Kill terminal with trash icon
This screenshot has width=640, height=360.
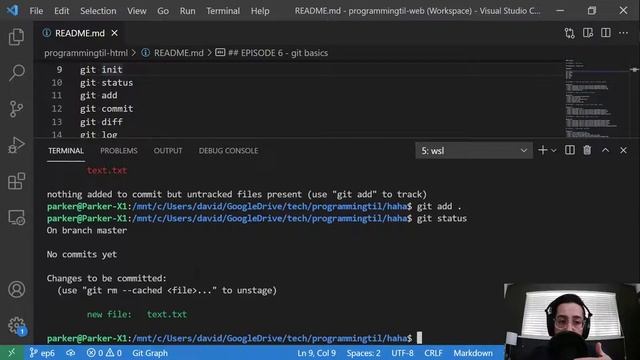[x=587, y=150]
